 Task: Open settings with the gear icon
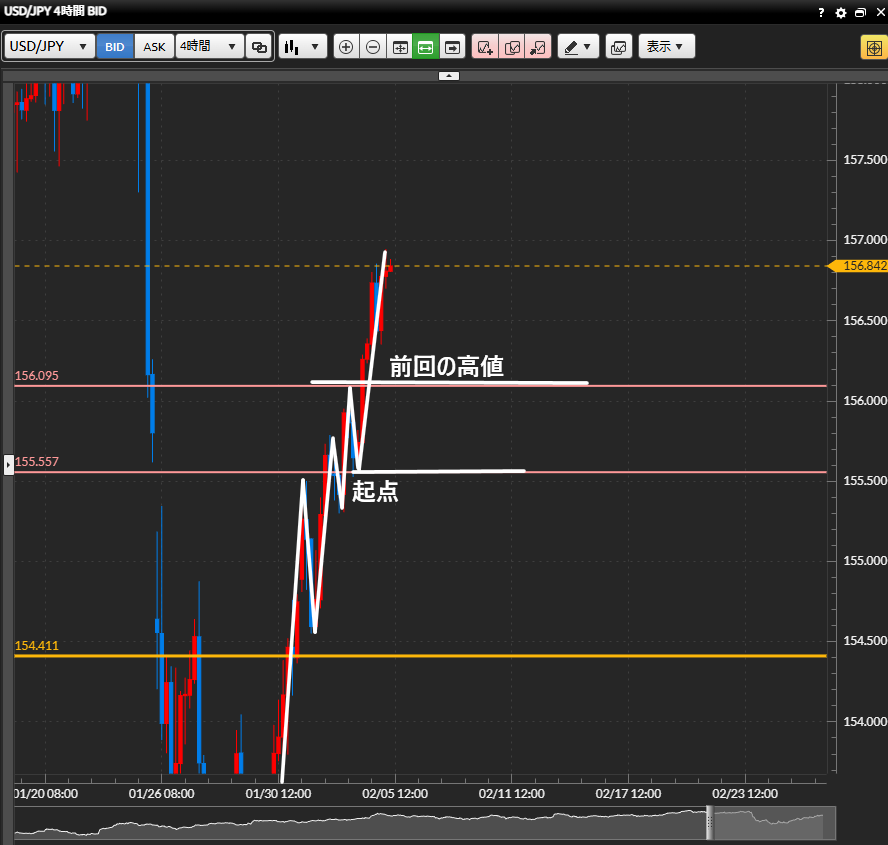point(841,12)
